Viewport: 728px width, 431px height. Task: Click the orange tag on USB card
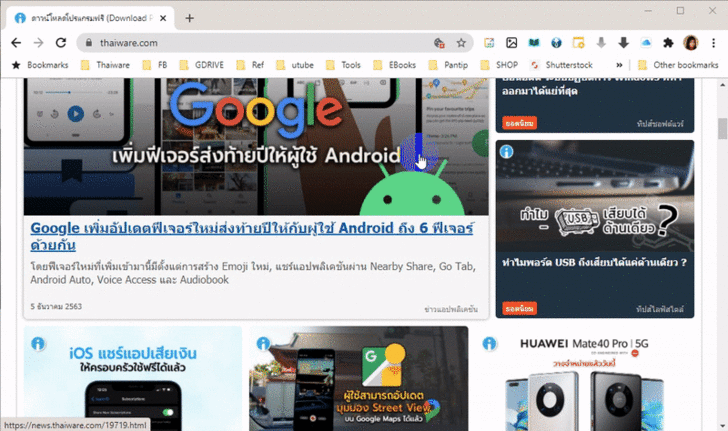[x=520, y=308]
